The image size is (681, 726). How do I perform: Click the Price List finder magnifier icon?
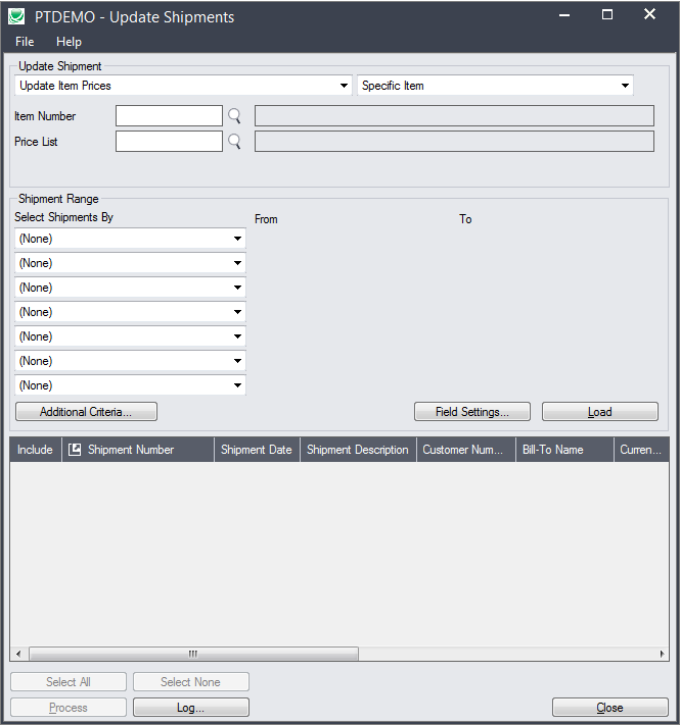(x=235, y=142)
